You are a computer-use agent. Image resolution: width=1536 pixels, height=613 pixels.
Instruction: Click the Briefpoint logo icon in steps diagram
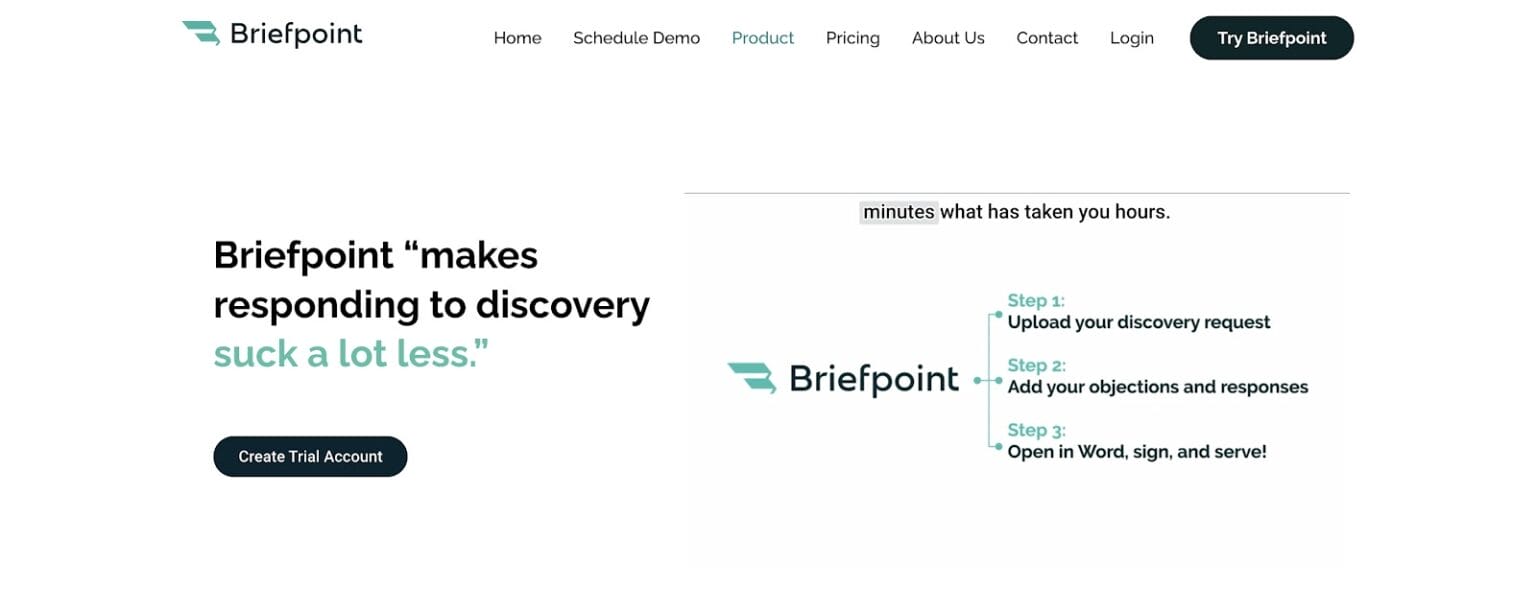tap(752, 378)
